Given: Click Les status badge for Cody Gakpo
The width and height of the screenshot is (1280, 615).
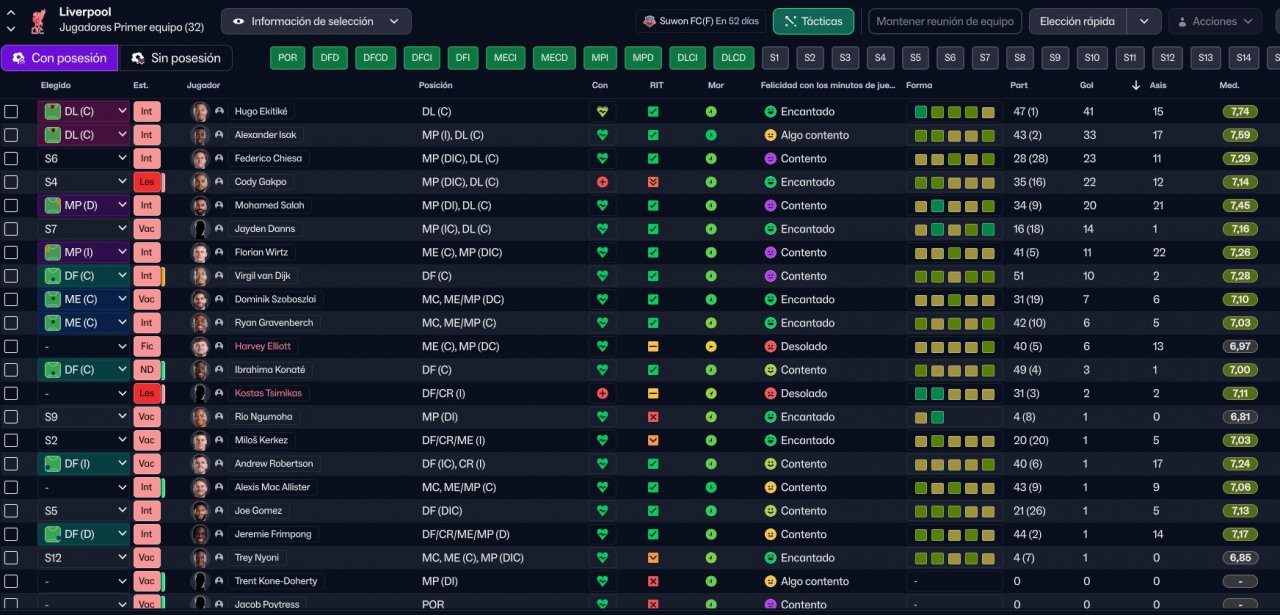Looking at the screenshot, I should (146, 182).
